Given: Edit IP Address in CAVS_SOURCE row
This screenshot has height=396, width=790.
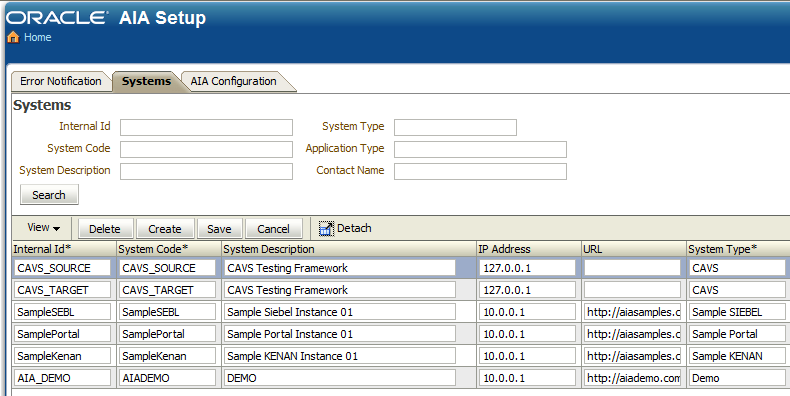Looking at the screenshot, I should pos(528,268).
